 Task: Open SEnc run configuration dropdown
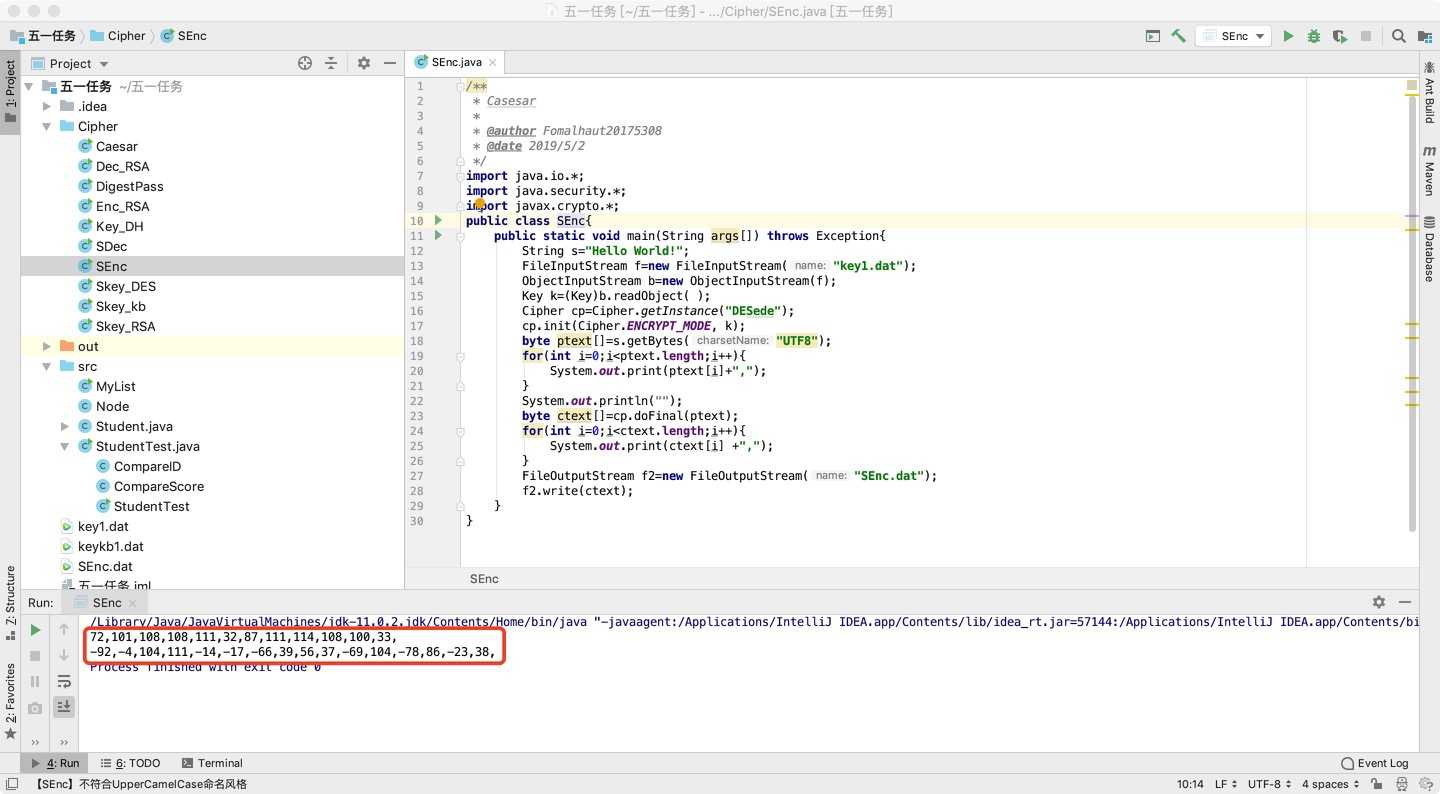[1233, 36]
